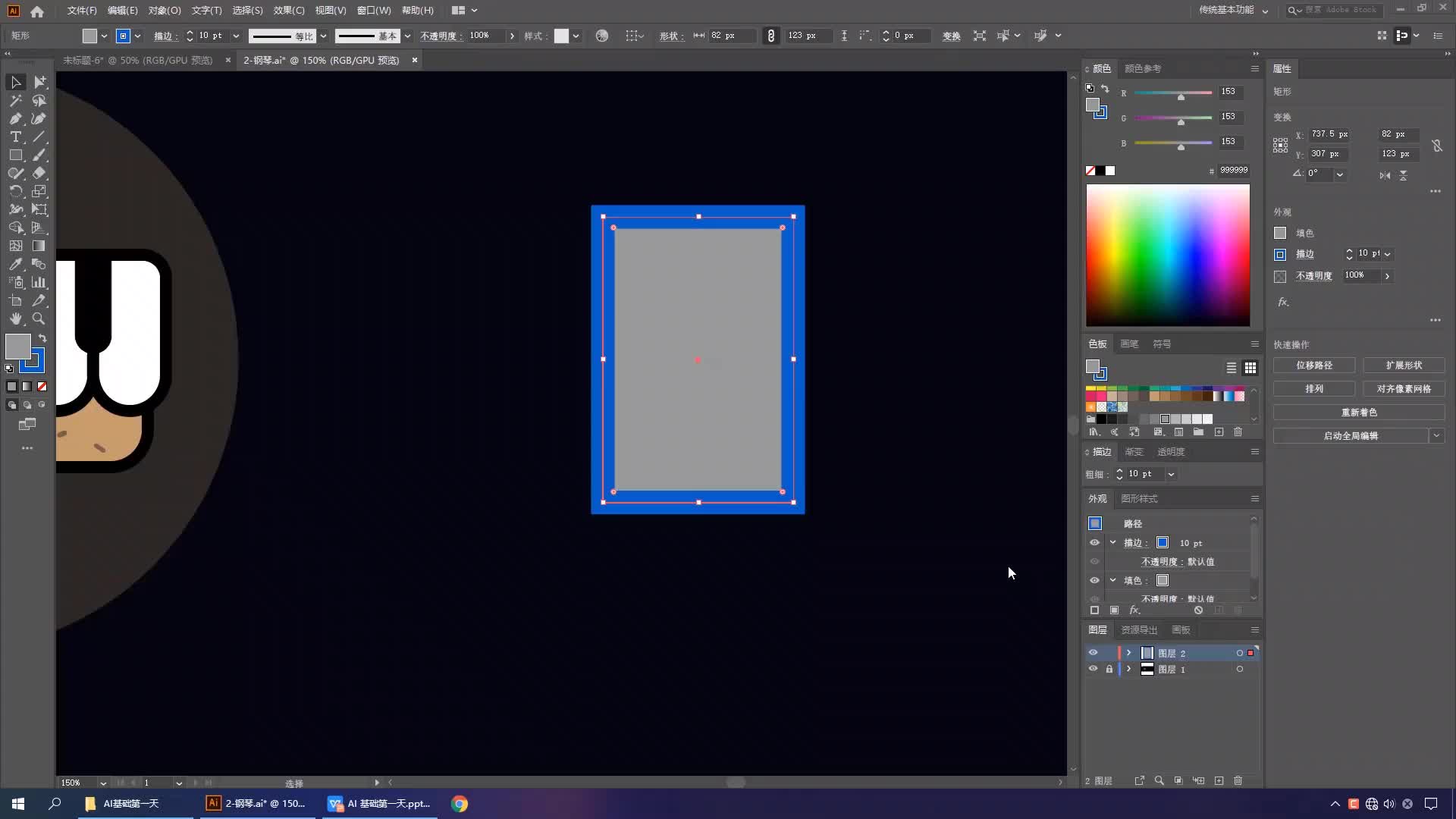
Task: Drag the blue color channel slider
Action: [x=1180, y=146]
